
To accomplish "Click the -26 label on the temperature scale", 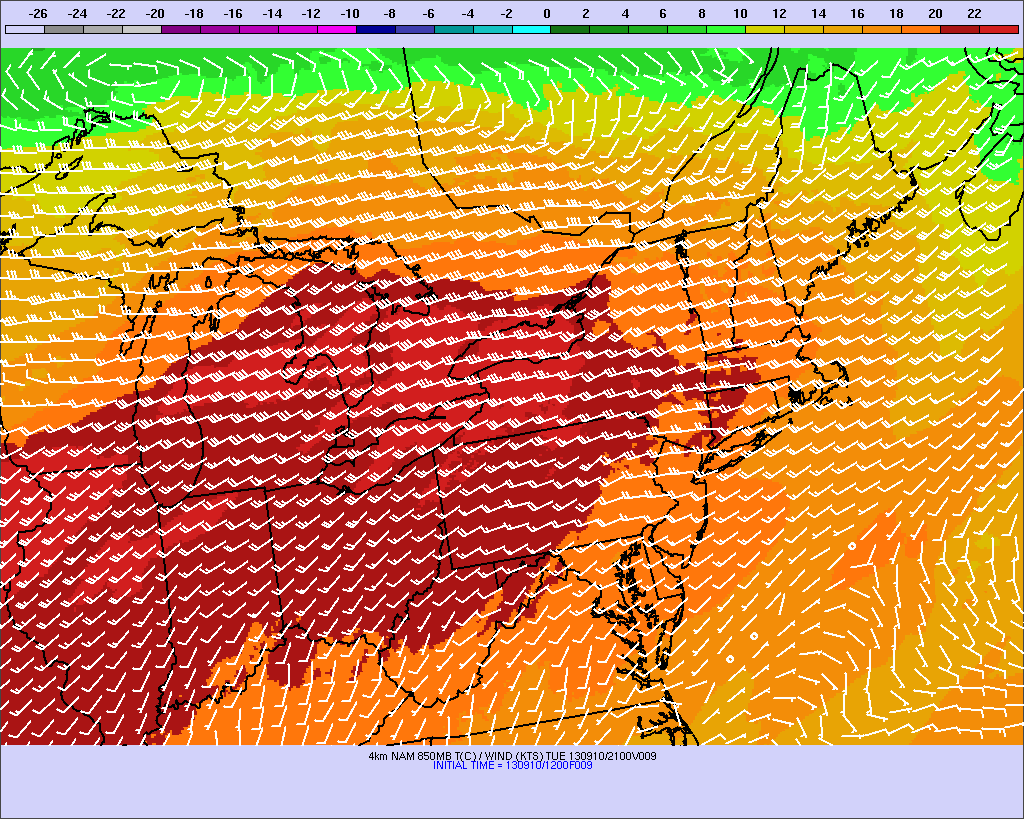I will pos(38,14).
